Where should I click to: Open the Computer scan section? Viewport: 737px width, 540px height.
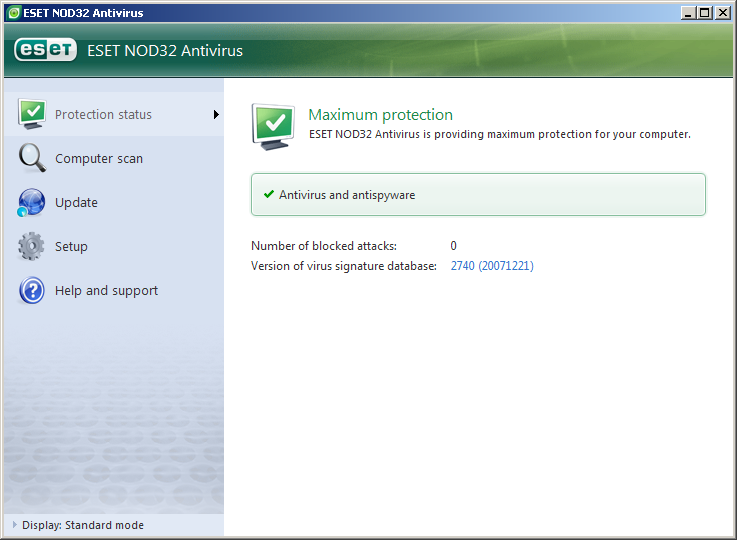114,158
